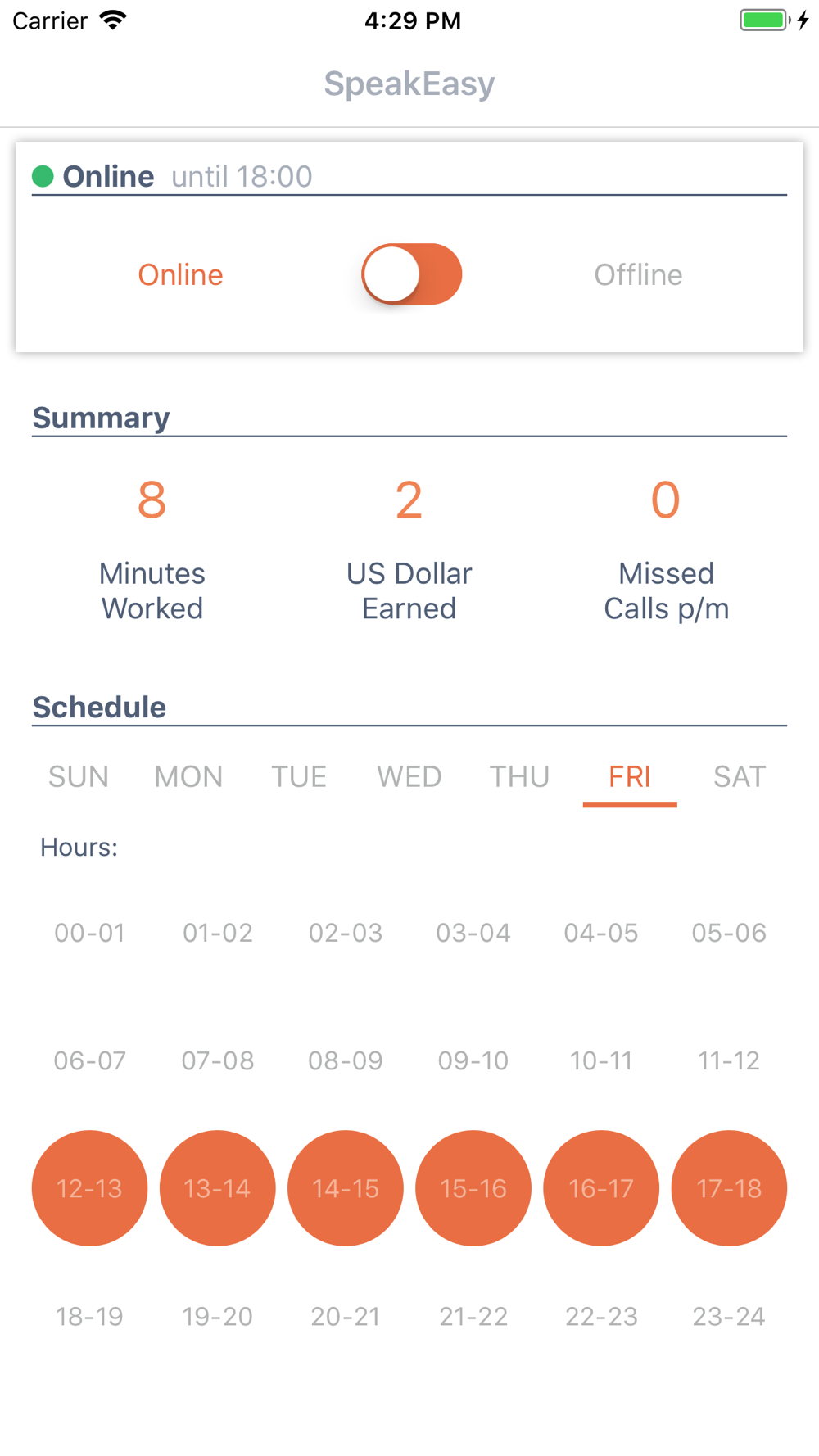Enable the 18-19 hour slot
This screenshot has width=819, height=1456.
(89, 1316)
